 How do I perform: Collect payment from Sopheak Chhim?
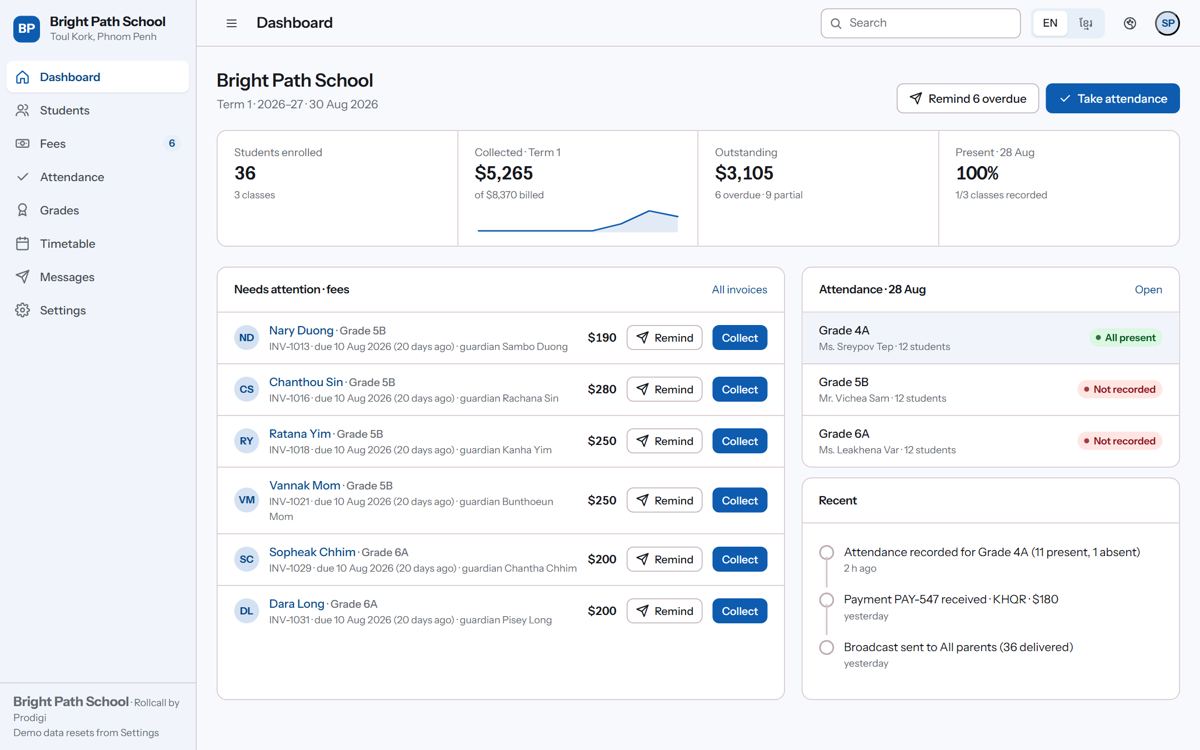pos(740,559)
